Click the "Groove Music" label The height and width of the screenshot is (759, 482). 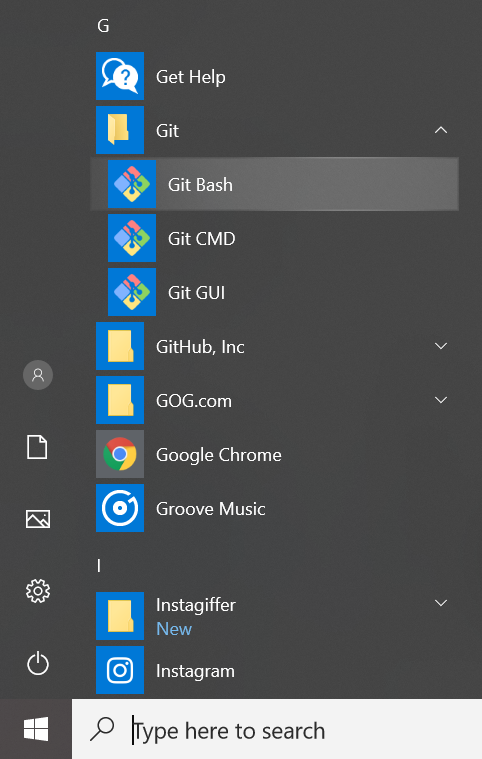tap(211, 509)
